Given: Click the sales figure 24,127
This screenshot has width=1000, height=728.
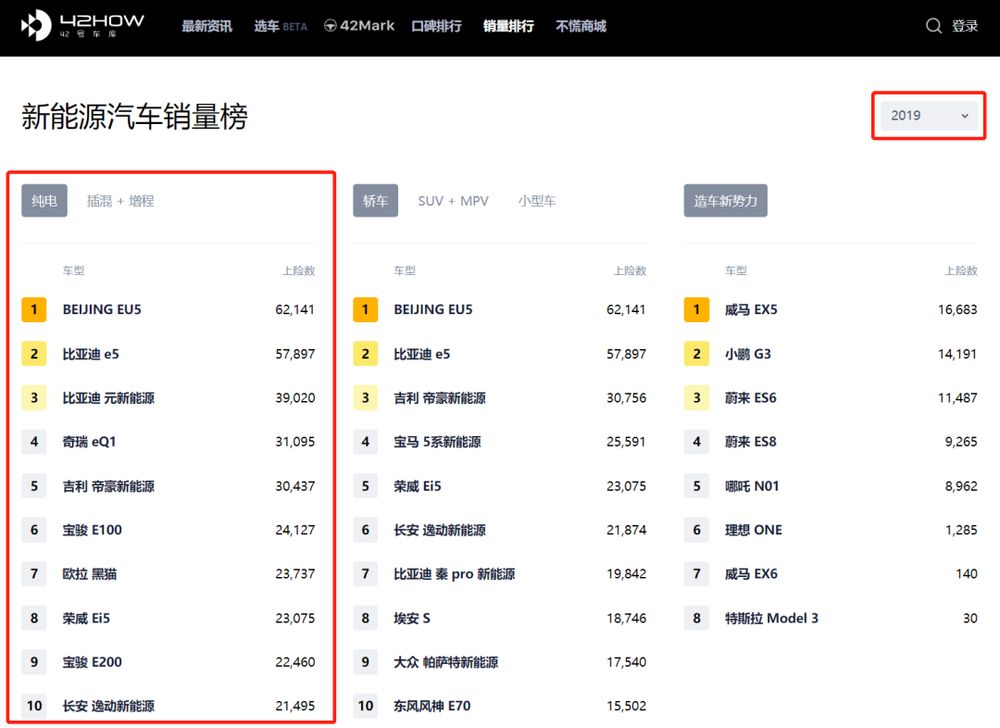Looking at the screenshot, I should (295, 530).
